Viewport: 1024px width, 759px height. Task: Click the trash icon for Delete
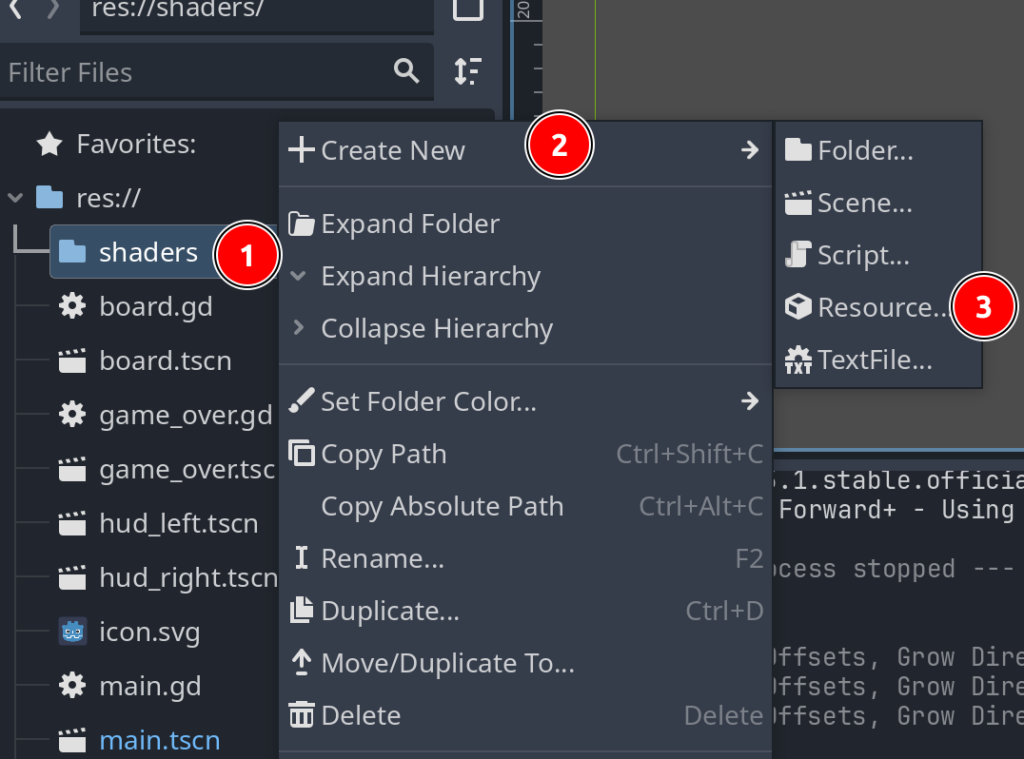pos(301,715)
